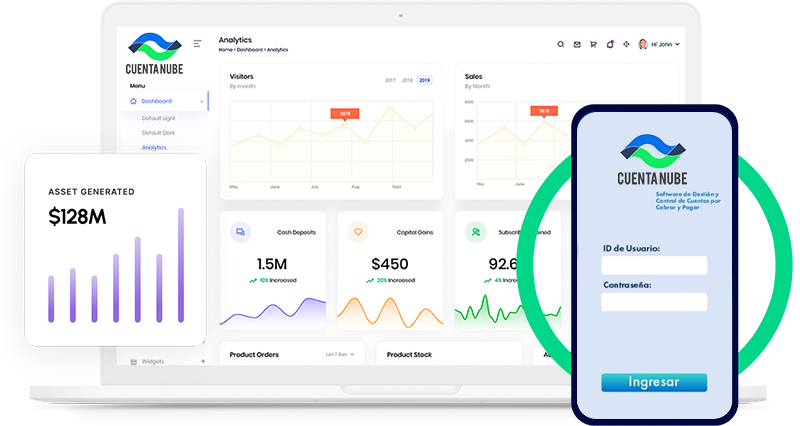The width and height of the screenshot is (800, 426).
Task: Open the shopping cart icon in header
Action: (x=593, y=44)
